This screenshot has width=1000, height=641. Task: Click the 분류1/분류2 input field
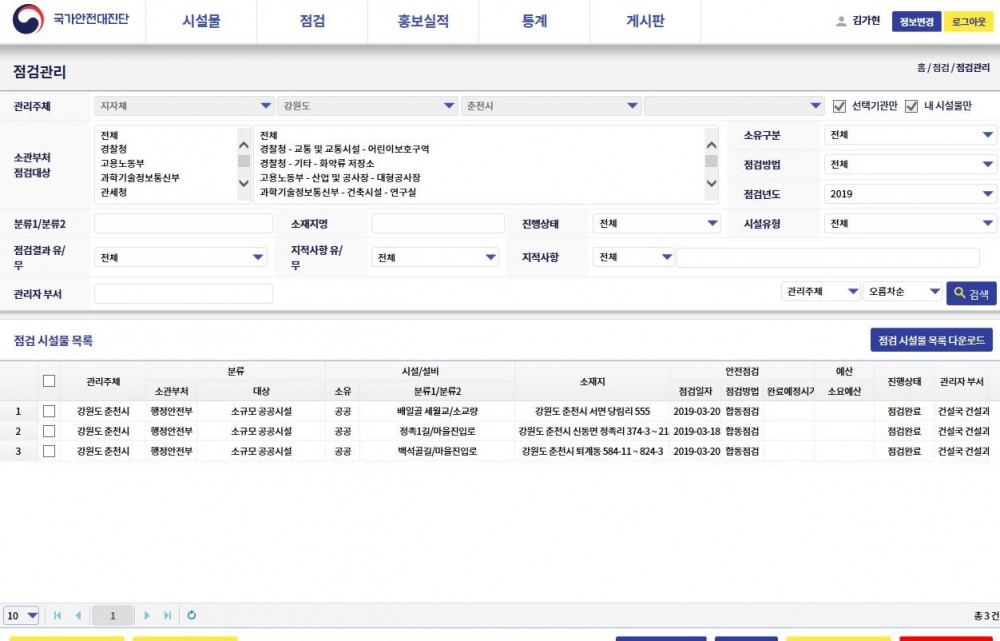(184, 223)
